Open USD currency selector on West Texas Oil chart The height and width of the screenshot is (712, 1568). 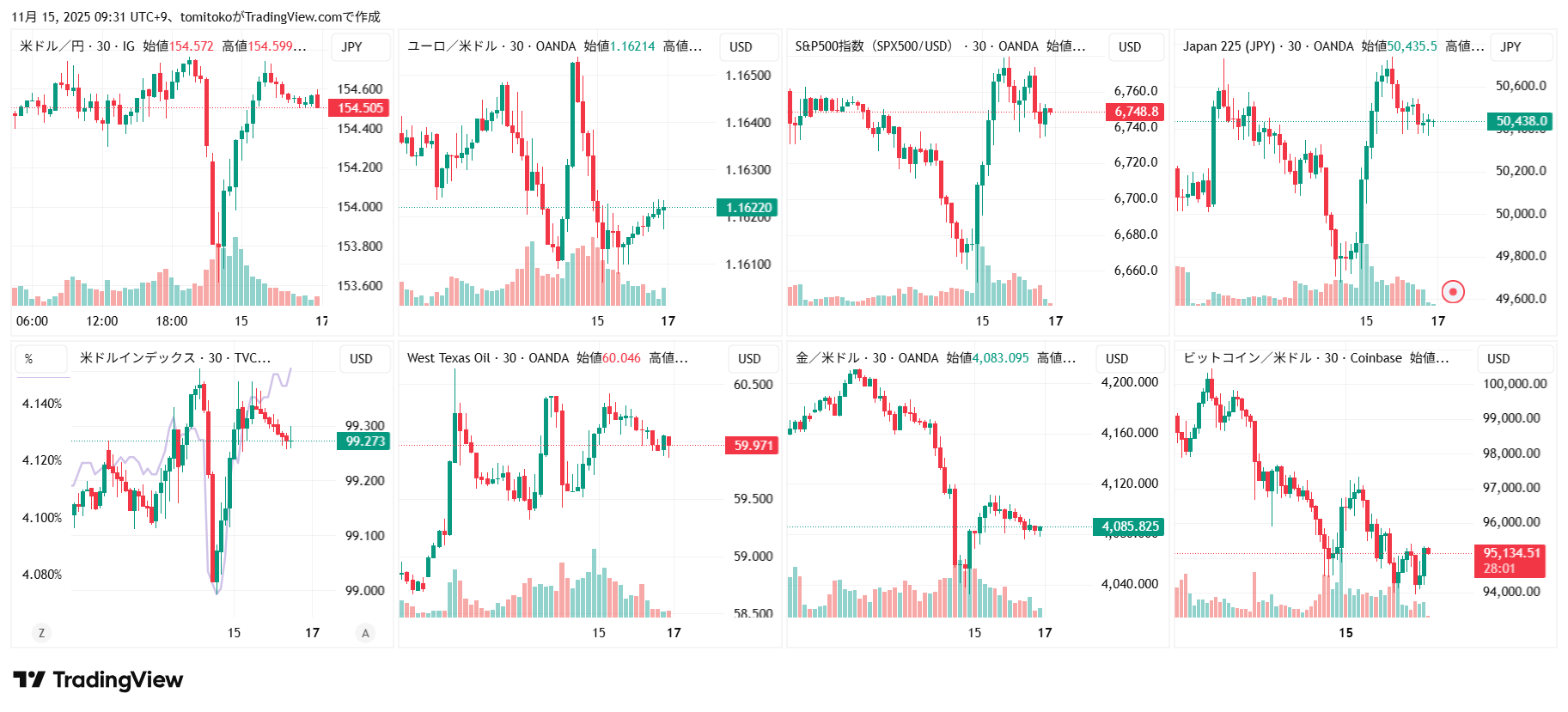[749, 359]
